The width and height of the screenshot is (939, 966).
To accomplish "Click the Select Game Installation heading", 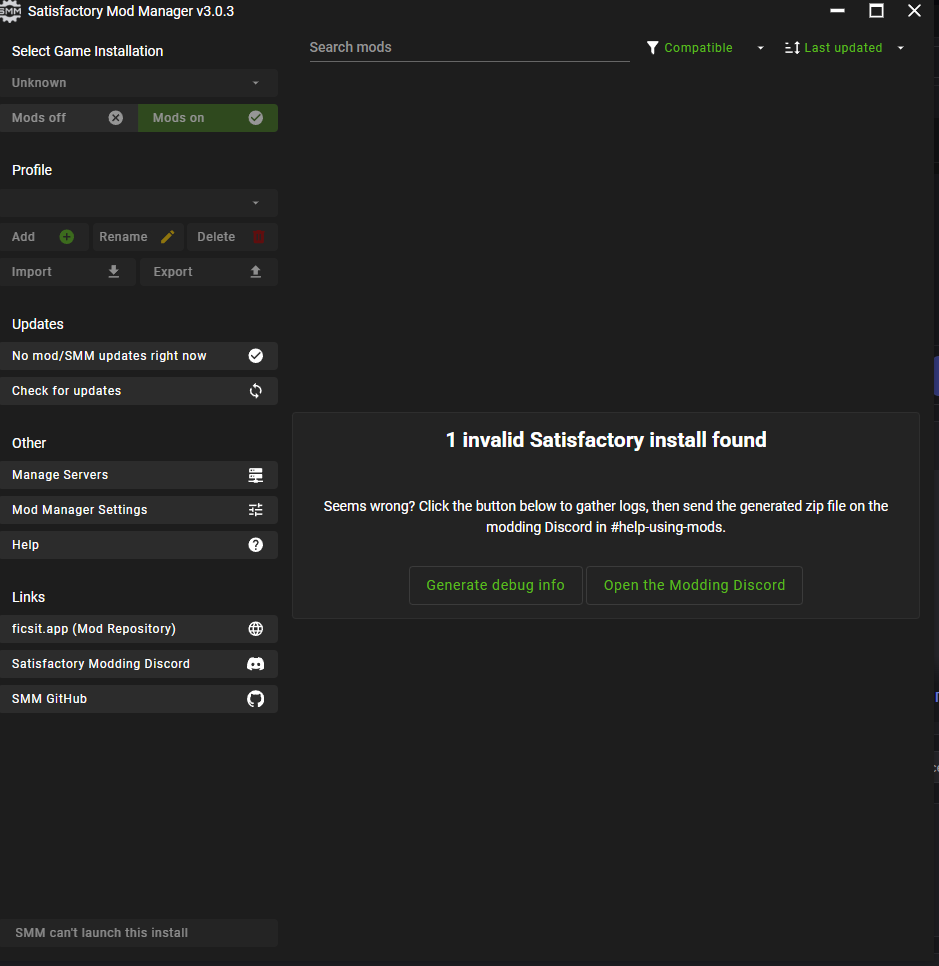I will pyautogui.click(x=87, y=51).
